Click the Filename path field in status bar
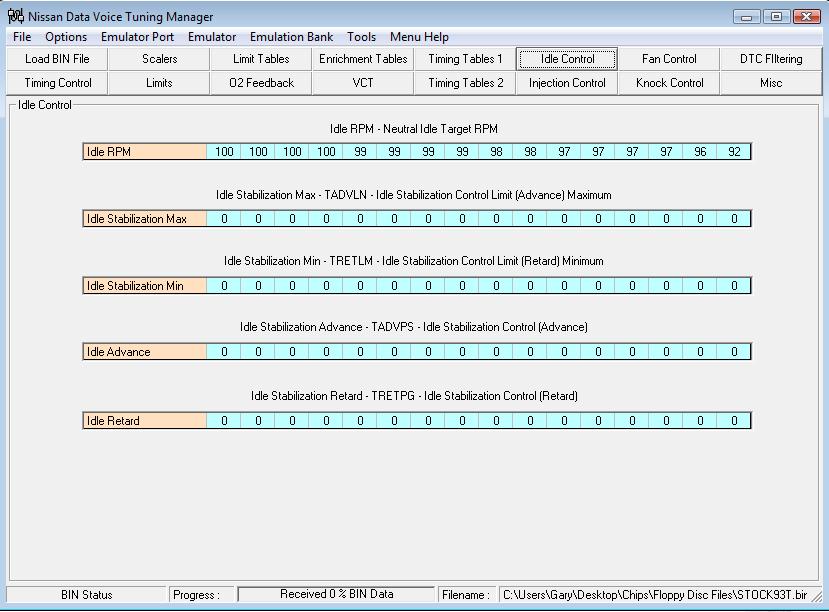This screenshot has width=829, height=612. [x=655, y=594]
